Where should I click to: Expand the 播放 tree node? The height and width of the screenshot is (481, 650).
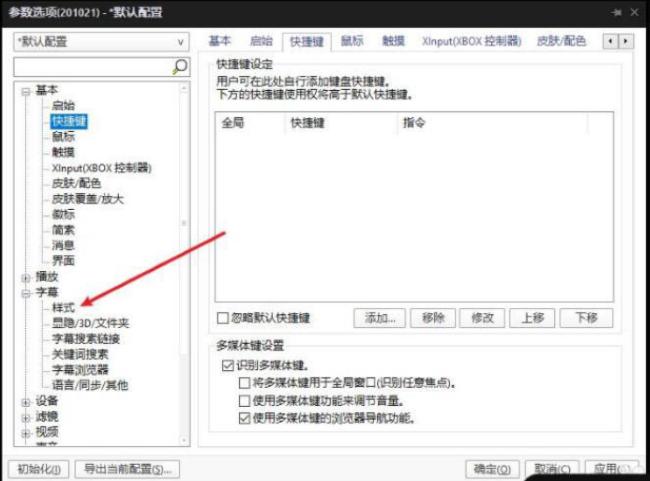click(x=26, y=277)
